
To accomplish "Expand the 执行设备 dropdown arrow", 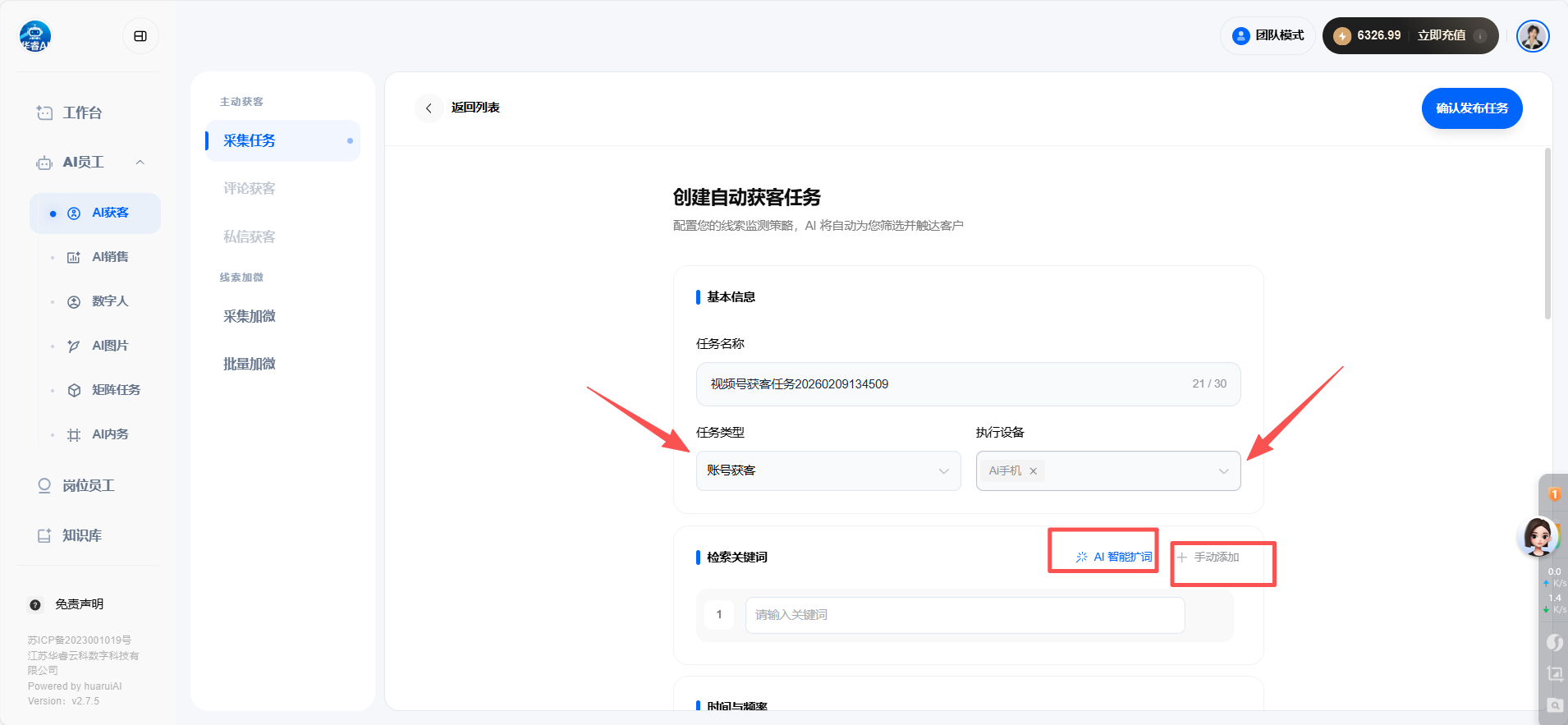I will tap(1223, 471).
